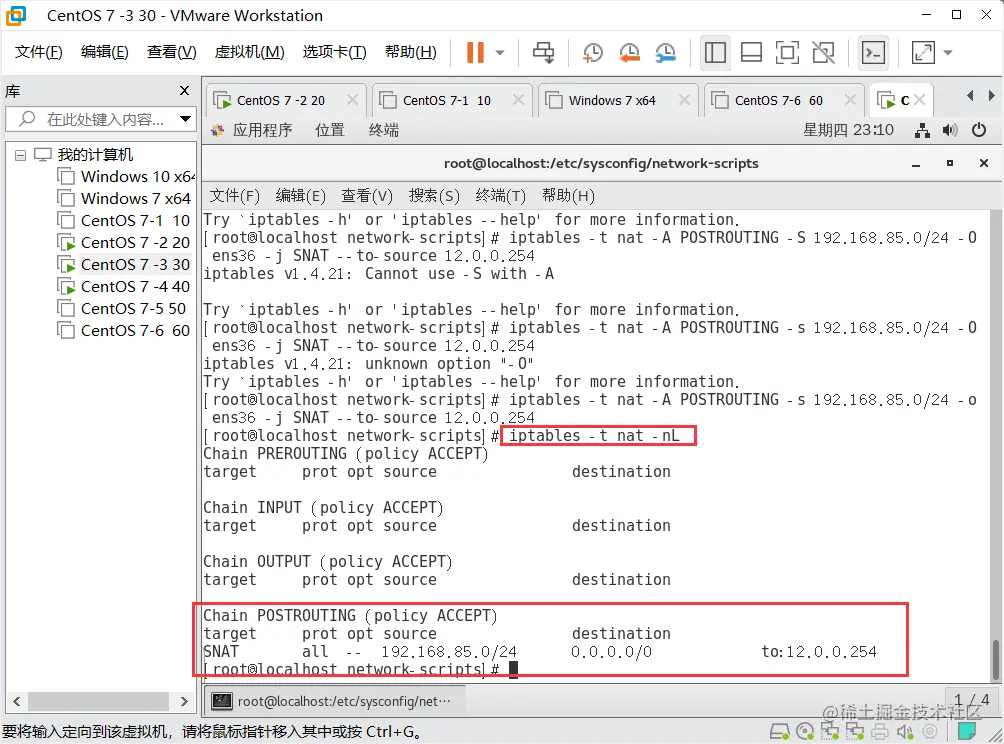Click the CD/DVD device status icon
Viewport: 1004px width, 744px height.
tap(805, 731)
